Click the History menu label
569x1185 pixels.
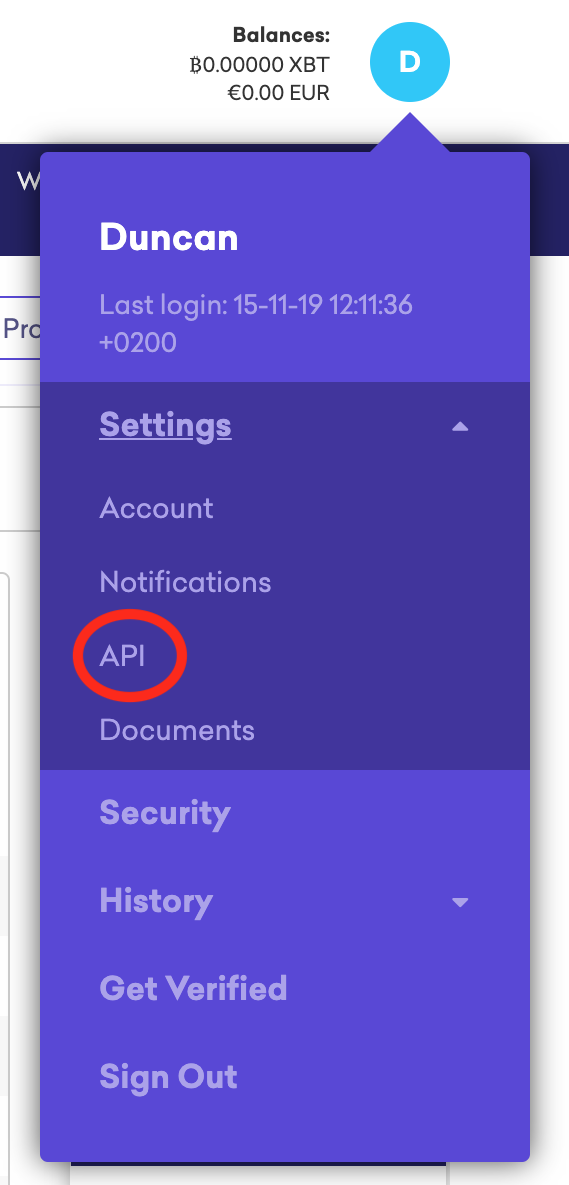click(156, 901)
